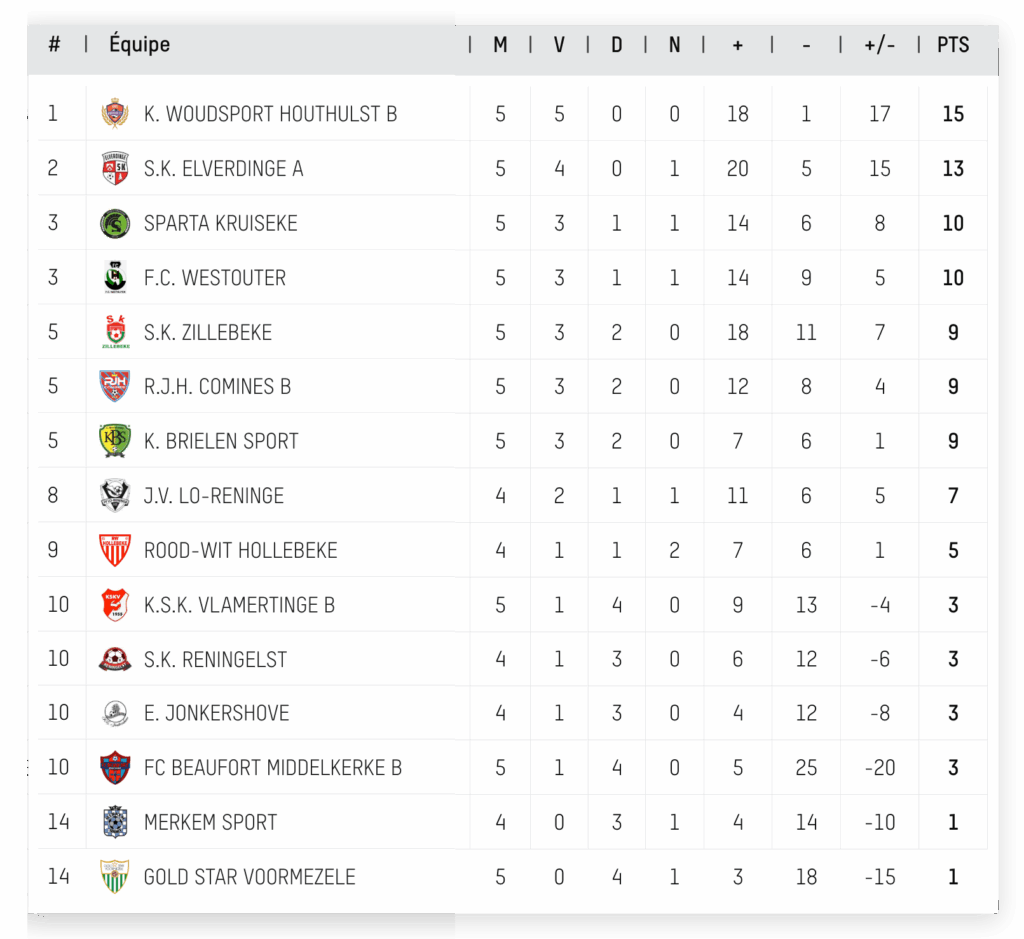
Task: Click the K.S.K. Vlamertinge B red crest
Action: tap(115, 605)
